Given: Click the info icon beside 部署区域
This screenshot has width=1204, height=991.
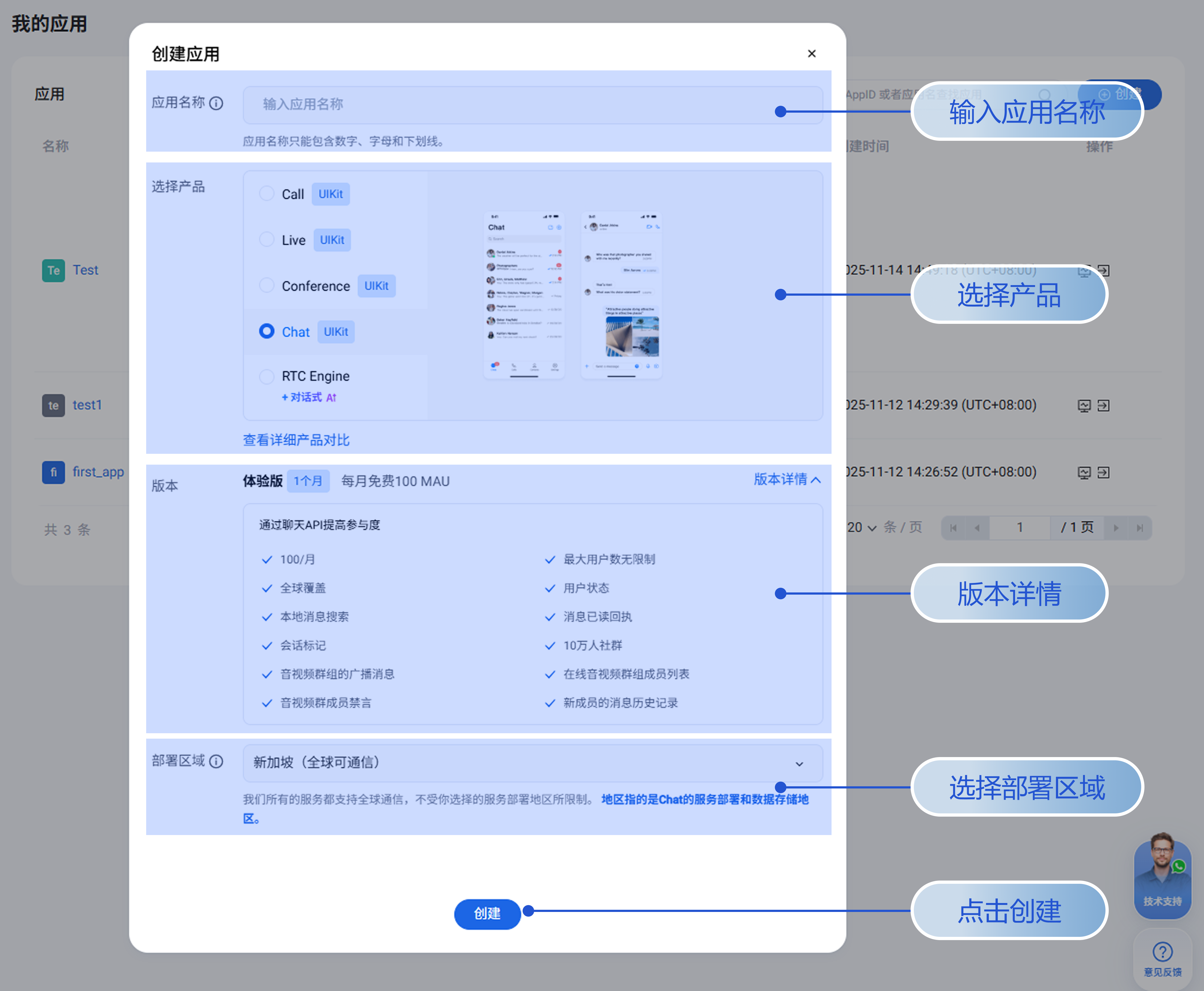Looking at the screenshot, I should coord(216,761).
